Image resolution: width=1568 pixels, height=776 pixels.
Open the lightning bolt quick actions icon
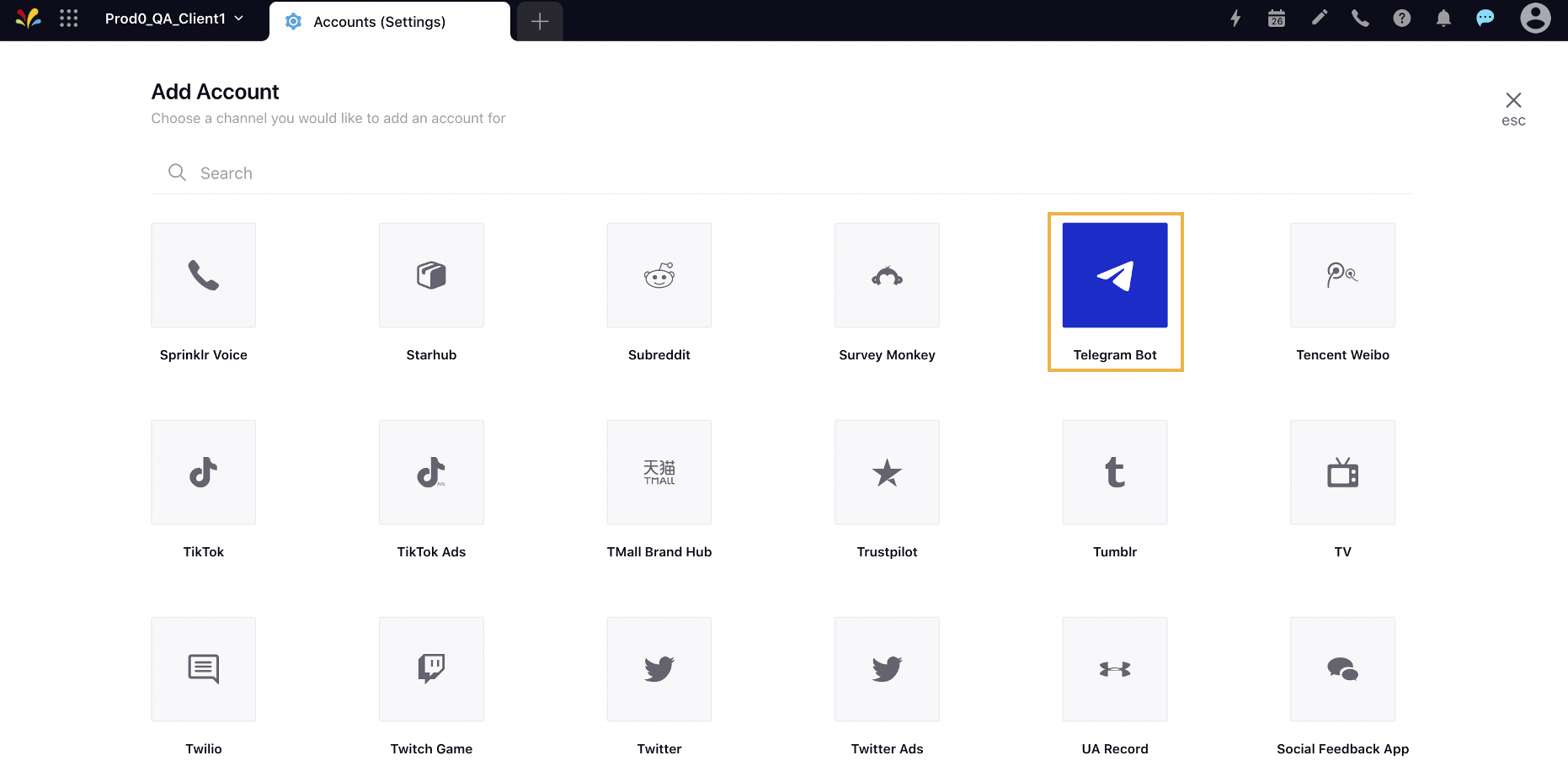(1235, 19)
